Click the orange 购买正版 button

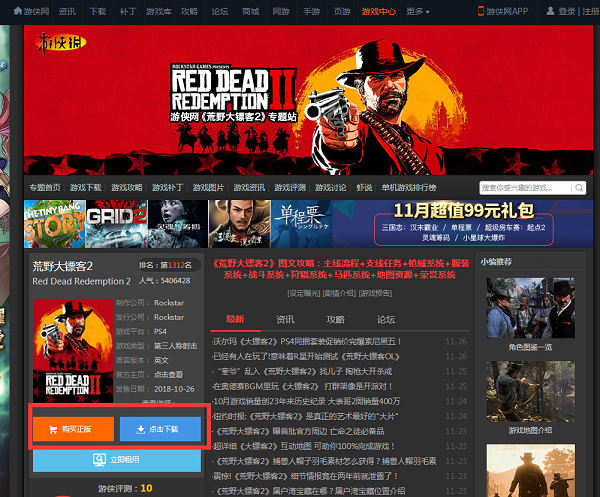pyautogui.click(x=73, y=429)
